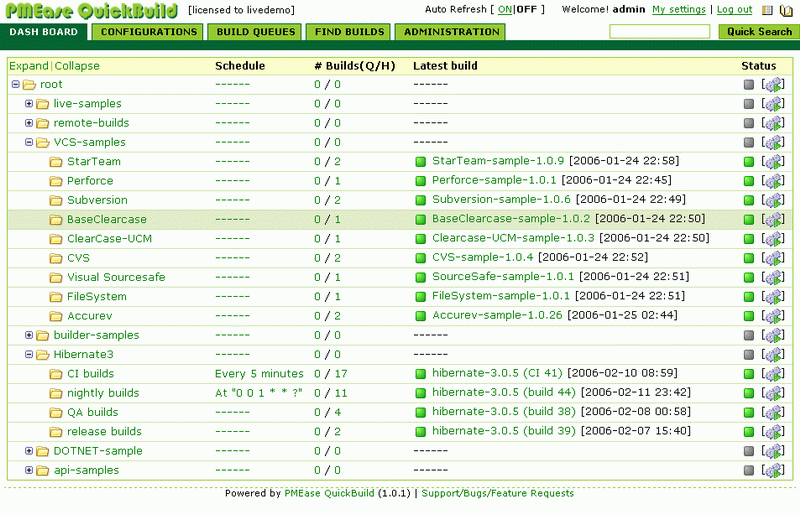
Task: Click into the quick search text field
Action: tap(659, 32)
